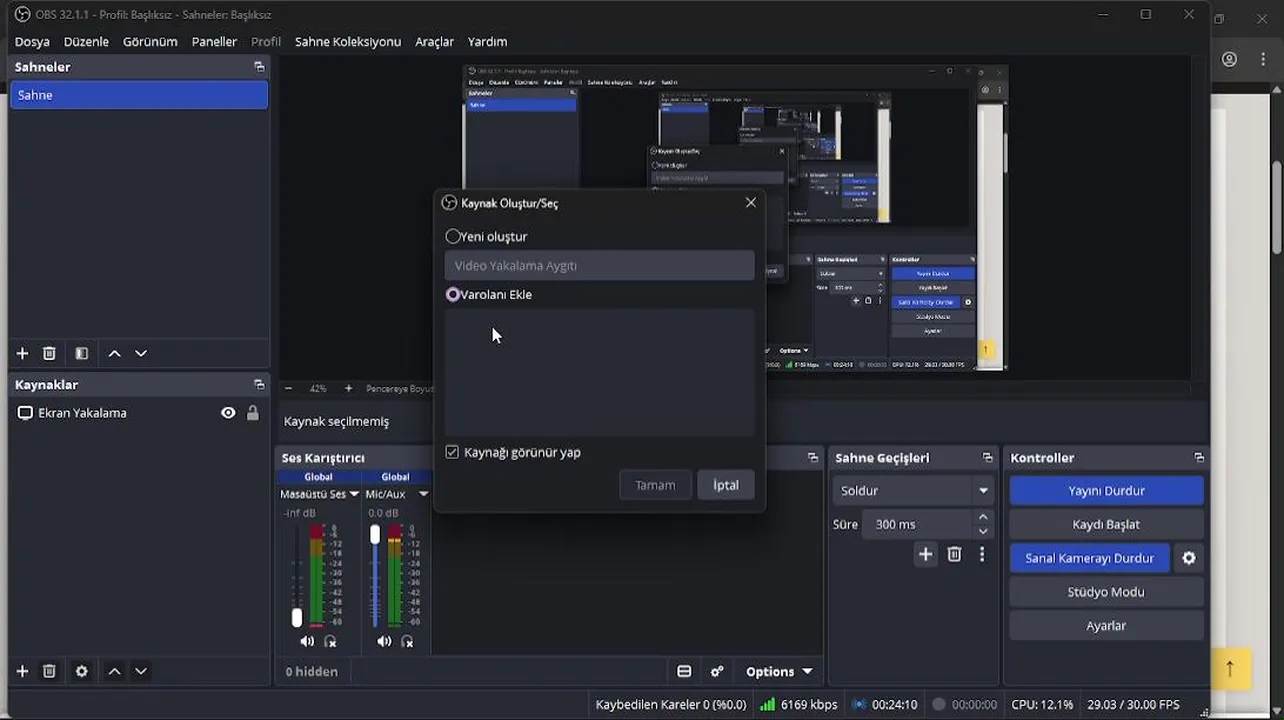Toggle monitoring headphone icon for Masaüstü Ses
The height and width of the screenshot is (720, 1284).
pos(330,641)
